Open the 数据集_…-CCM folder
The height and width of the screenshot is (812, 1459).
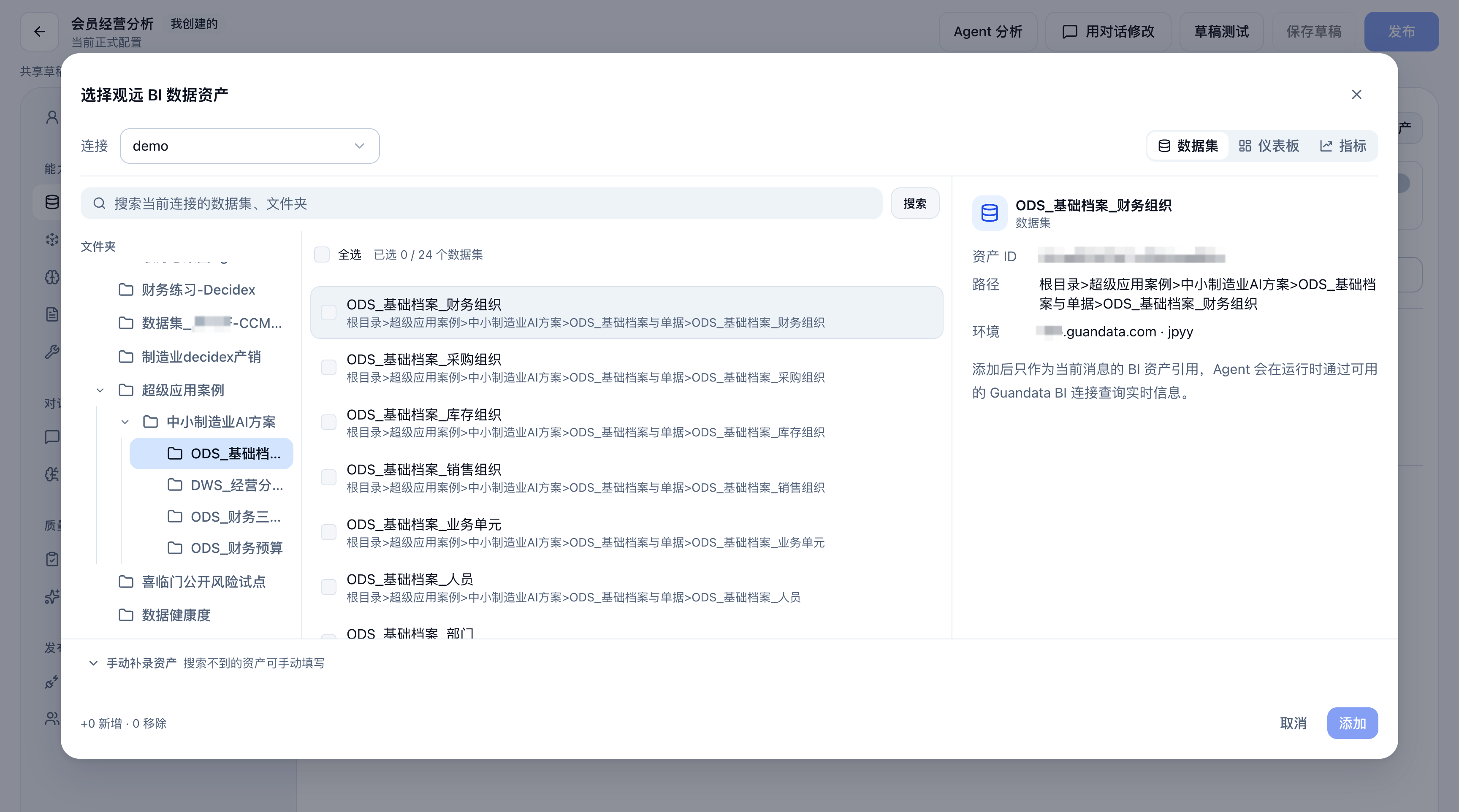pos(201,323)
